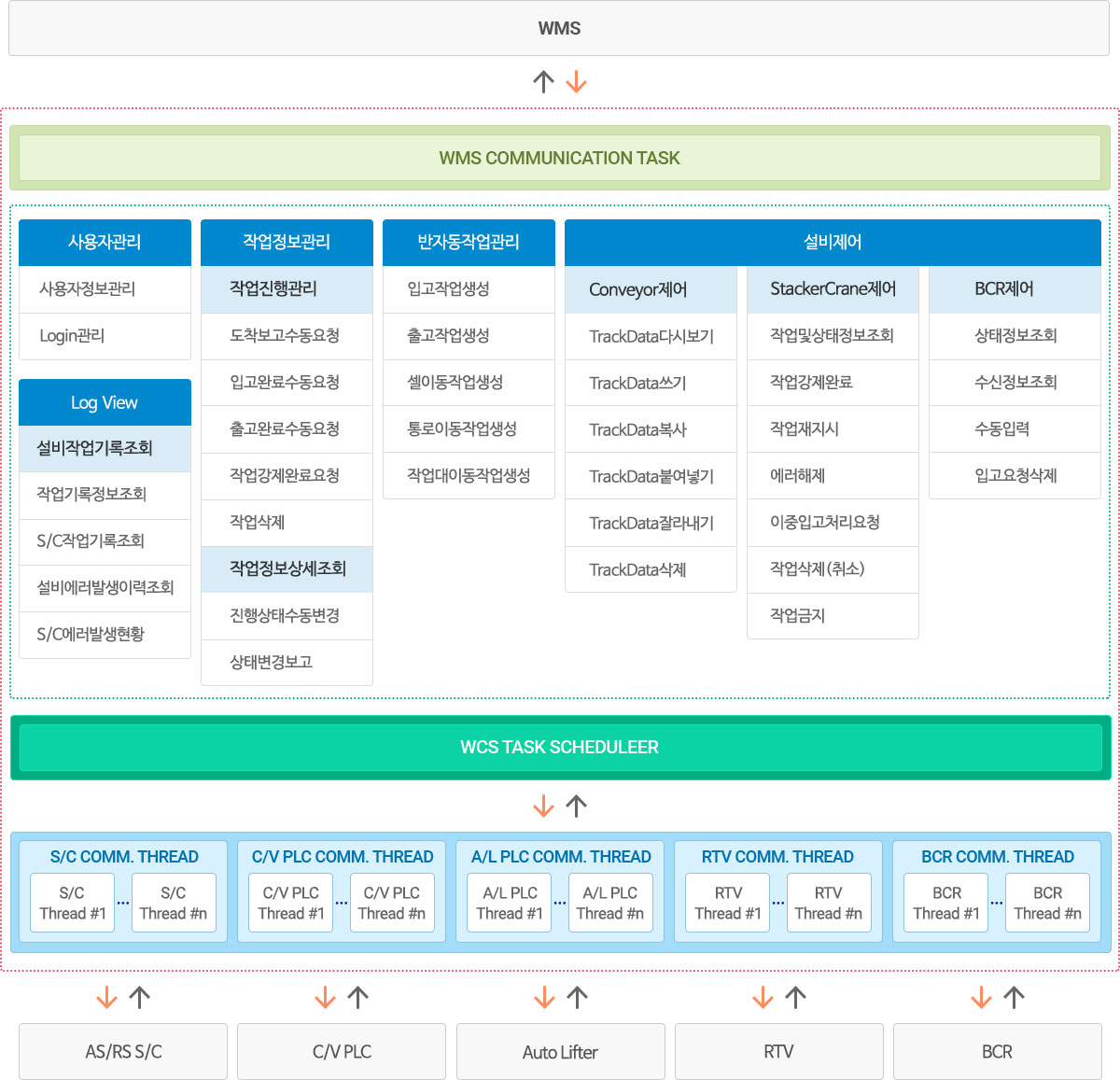
Task: Click the RTV device box
Action: [x=778, y=1052]
